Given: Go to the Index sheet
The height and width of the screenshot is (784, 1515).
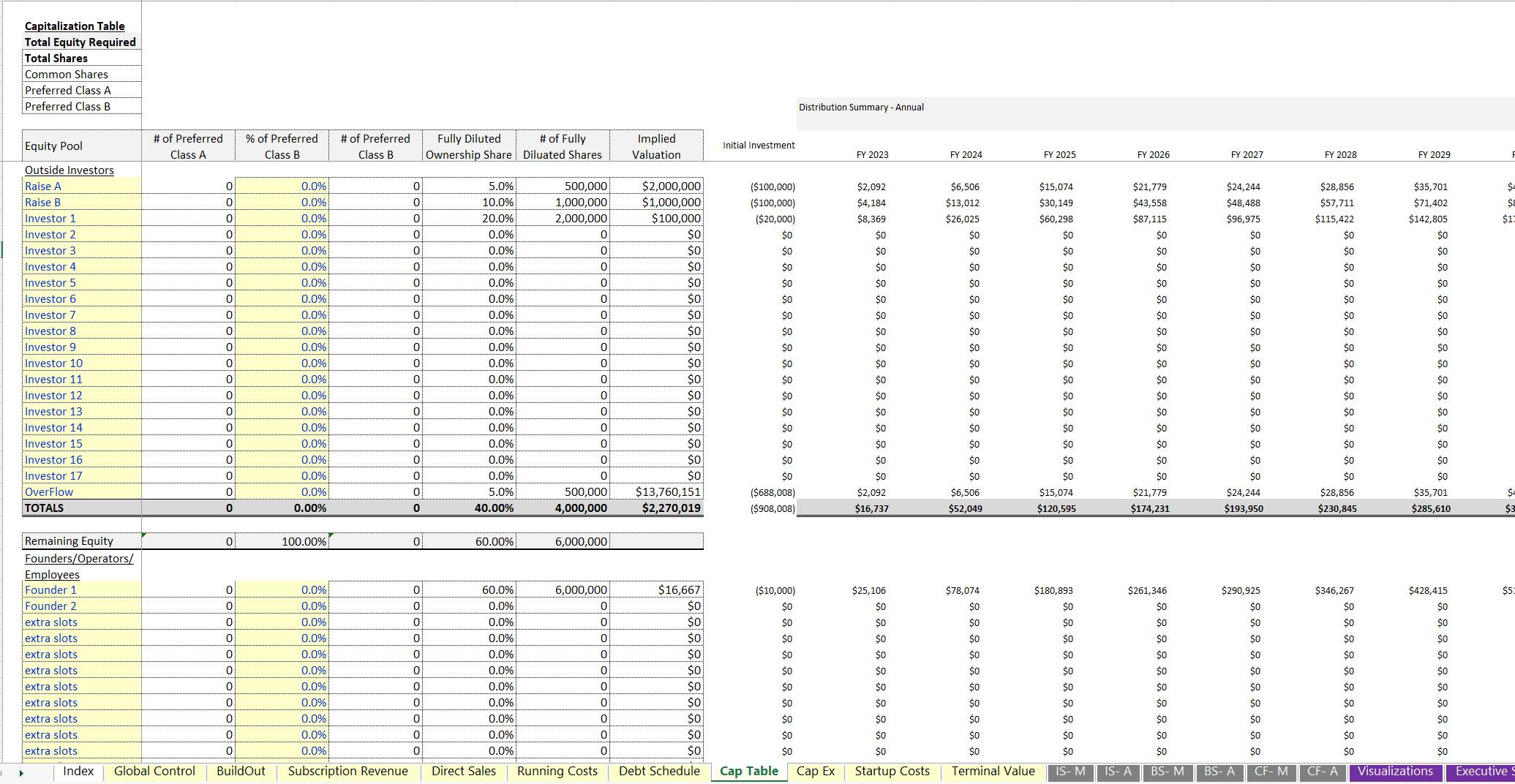Looking at the screenshot, I should coord(78,772).
